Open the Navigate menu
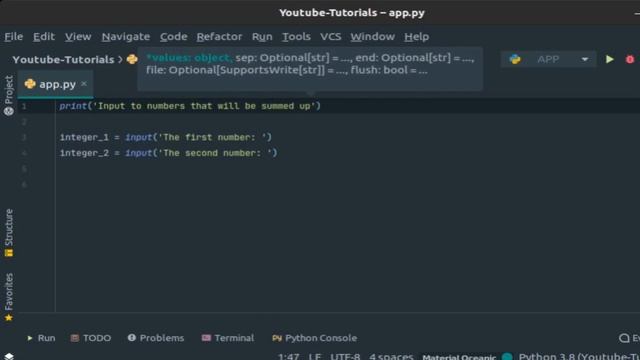640x360 pixels. coord(126,37)
